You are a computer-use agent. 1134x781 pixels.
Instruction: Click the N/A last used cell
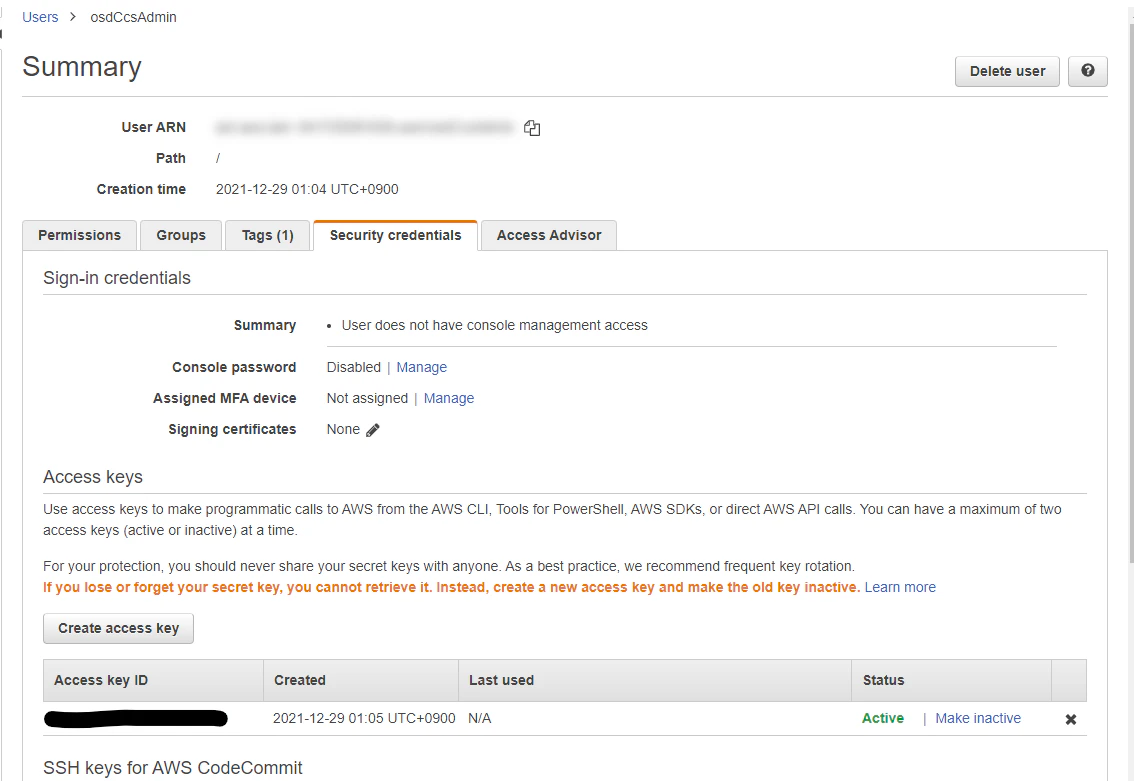click(479, 718)
